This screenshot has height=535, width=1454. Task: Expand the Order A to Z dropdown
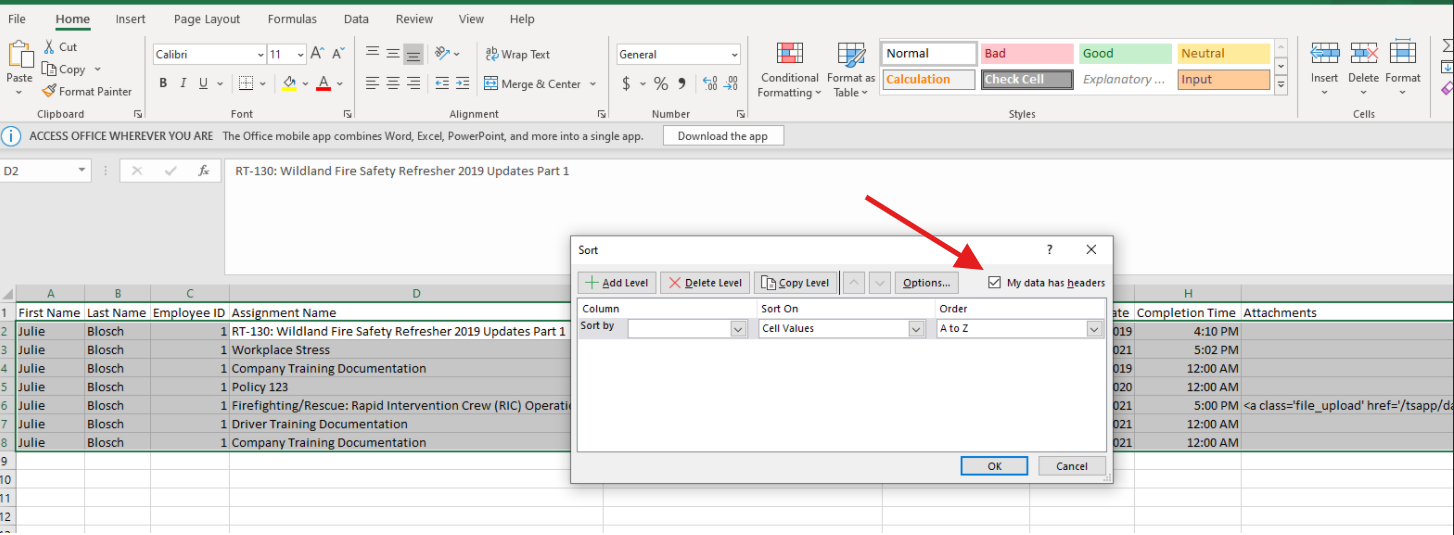tap(1095, 328)
